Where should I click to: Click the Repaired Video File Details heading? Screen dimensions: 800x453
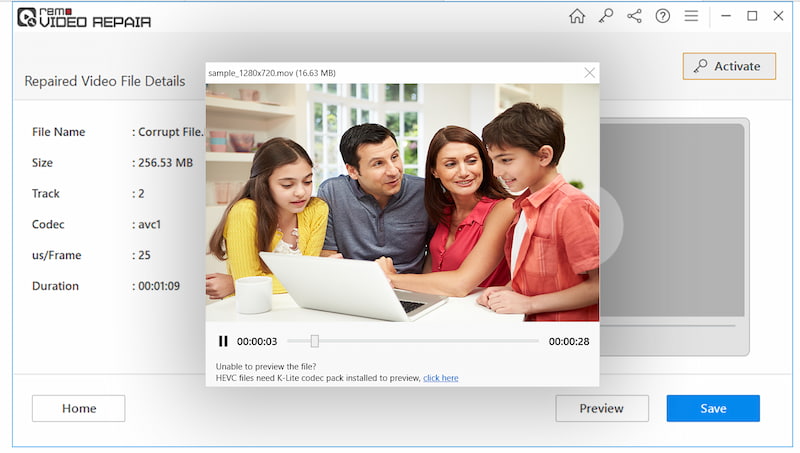pyautogui.click(x=105, y=81)
